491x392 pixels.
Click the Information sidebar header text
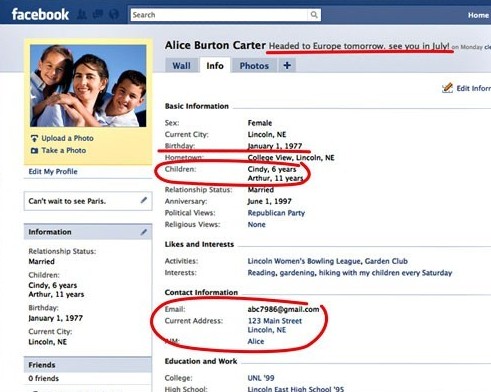pyautogui.click(x=50, y=232)
